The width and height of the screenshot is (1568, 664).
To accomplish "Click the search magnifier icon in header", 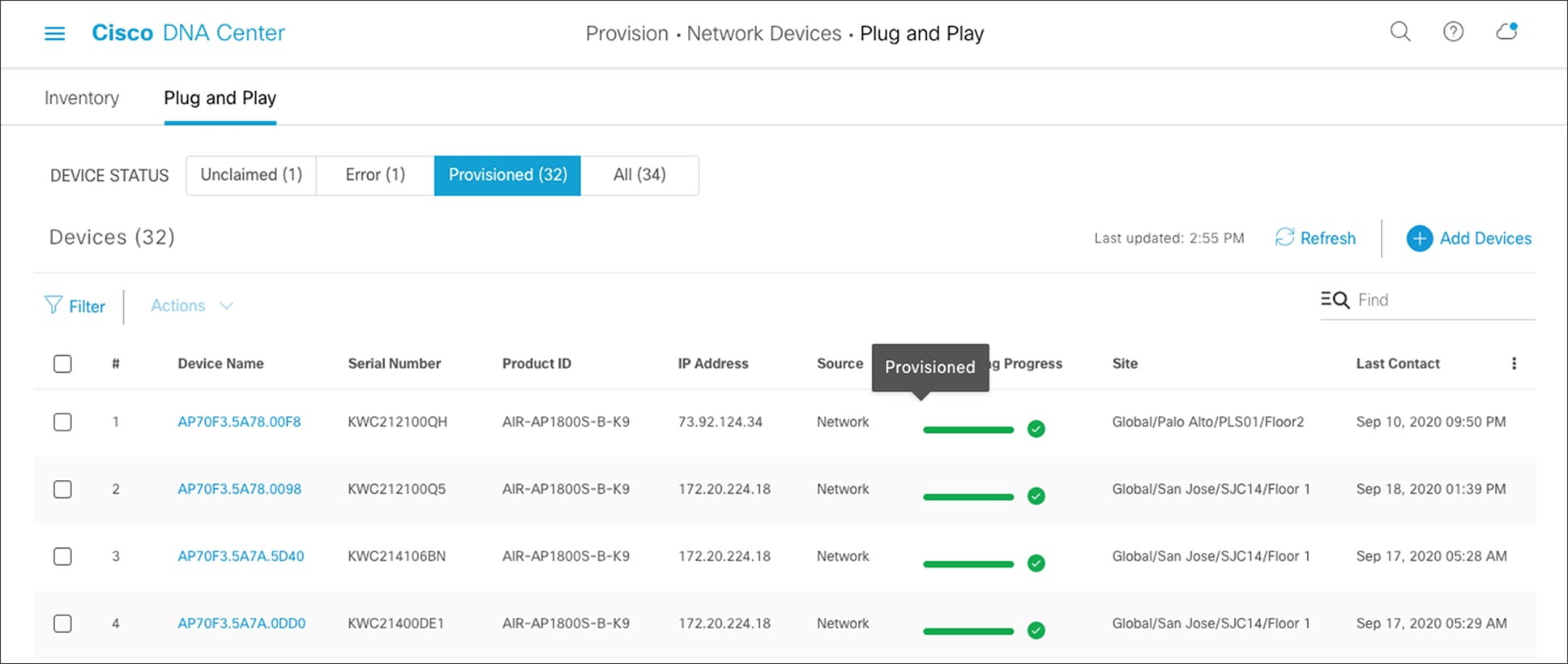I will tap(1400, 32).
